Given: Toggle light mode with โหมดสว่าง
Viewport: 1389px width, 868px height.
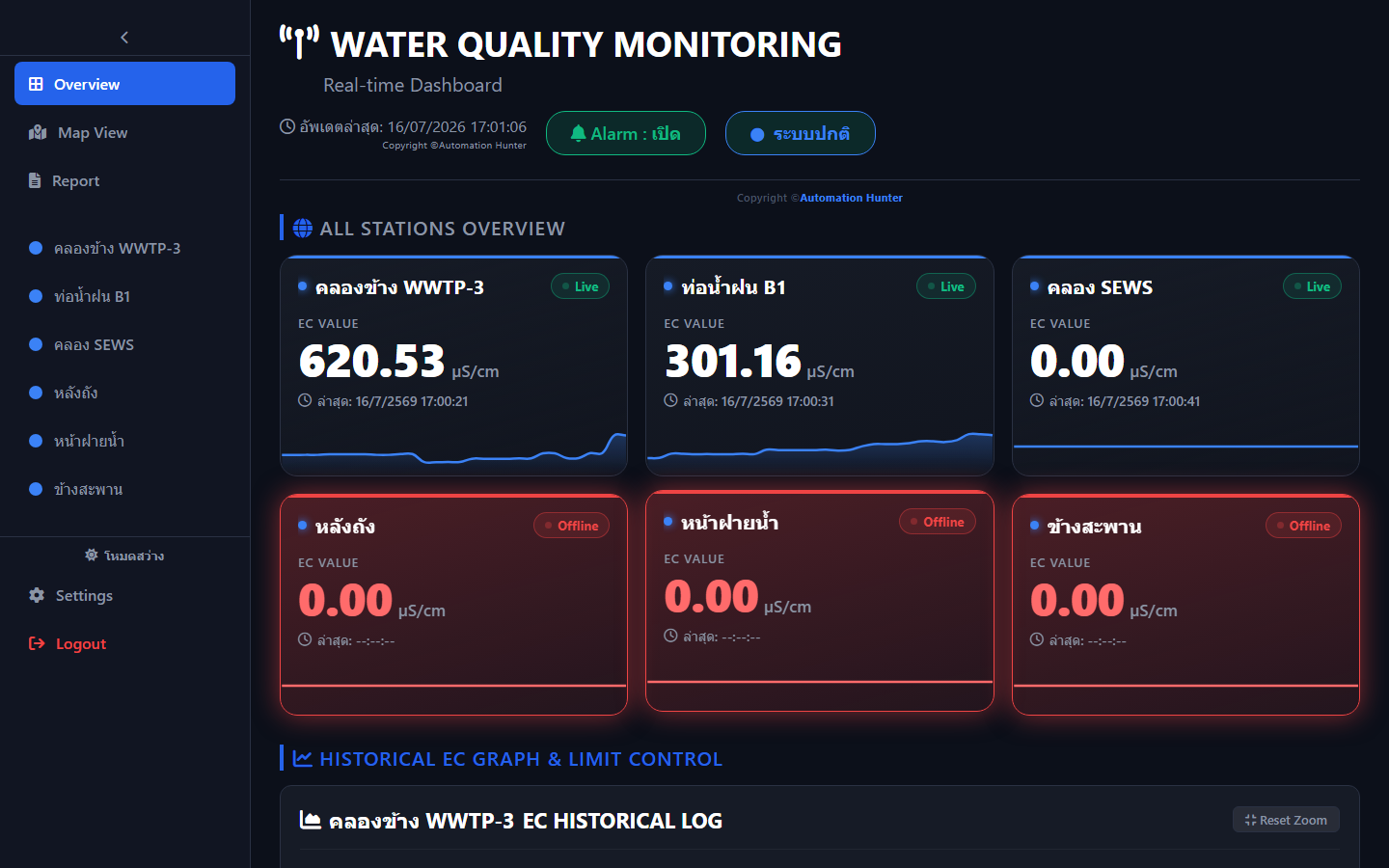Looking at the screenshot, I should pyautogui.click(x=124, y=556).
